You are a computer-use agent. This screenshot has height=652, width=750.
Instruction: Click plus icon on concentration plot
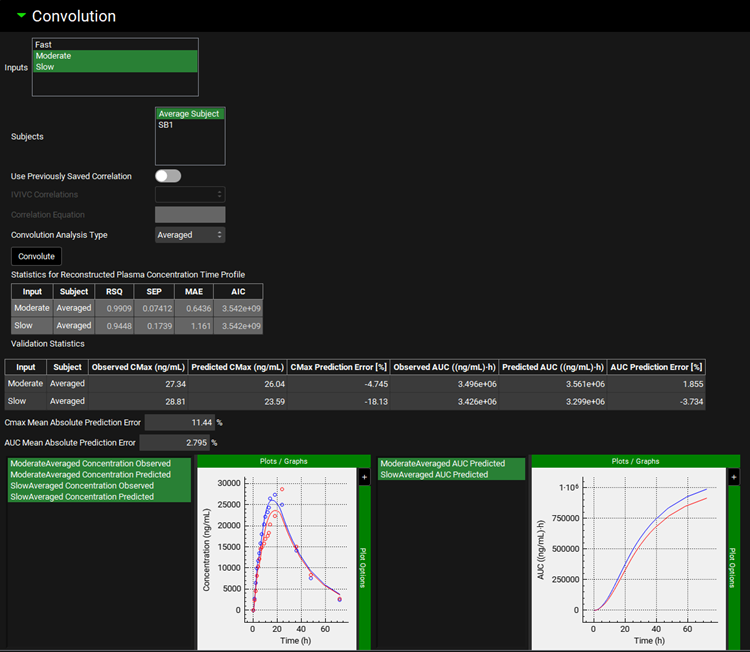click(363, 478)
